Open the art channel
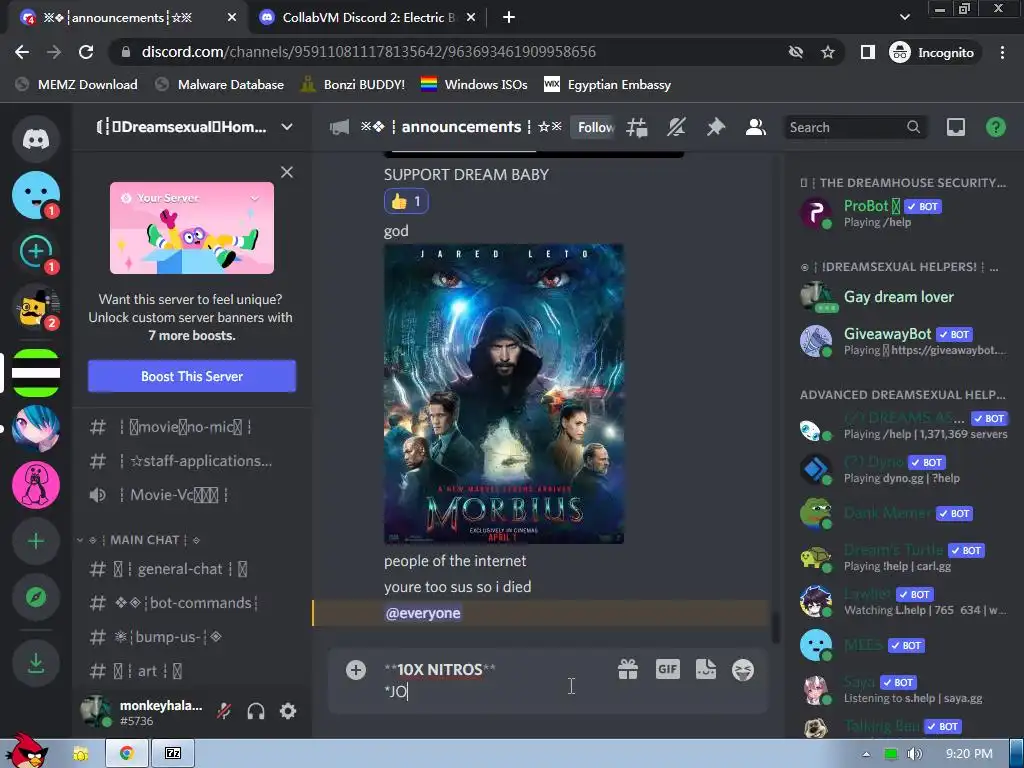 click(191, 671)
